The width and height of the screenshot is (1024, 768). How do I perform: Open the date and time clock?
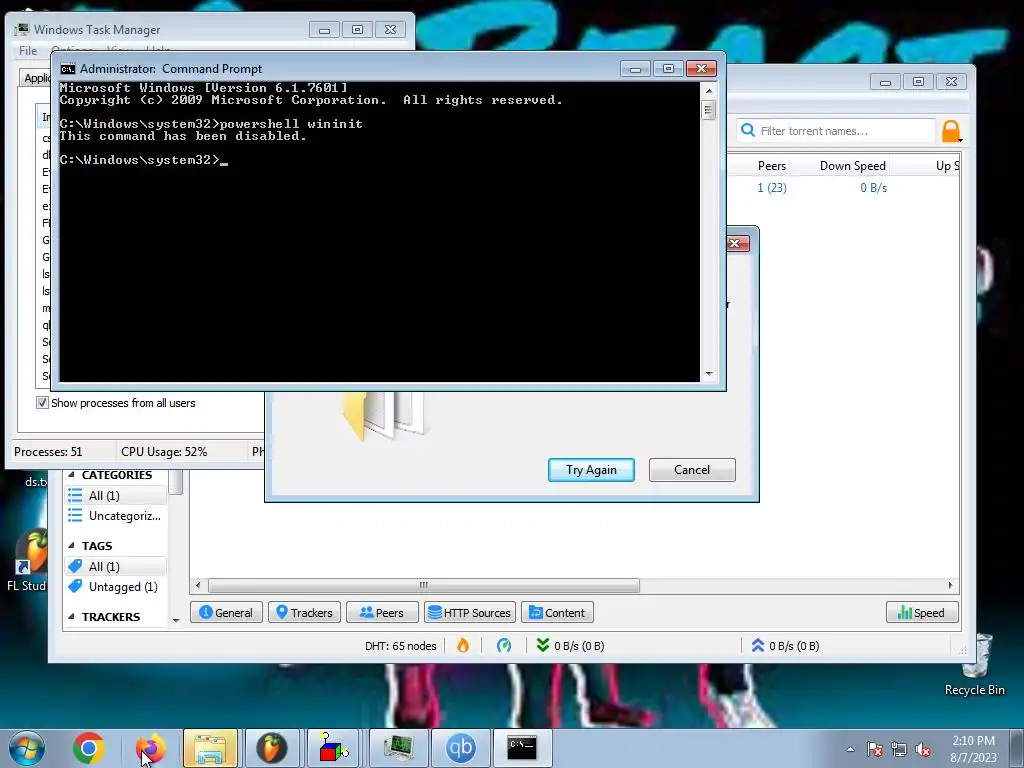pos(973,749)
